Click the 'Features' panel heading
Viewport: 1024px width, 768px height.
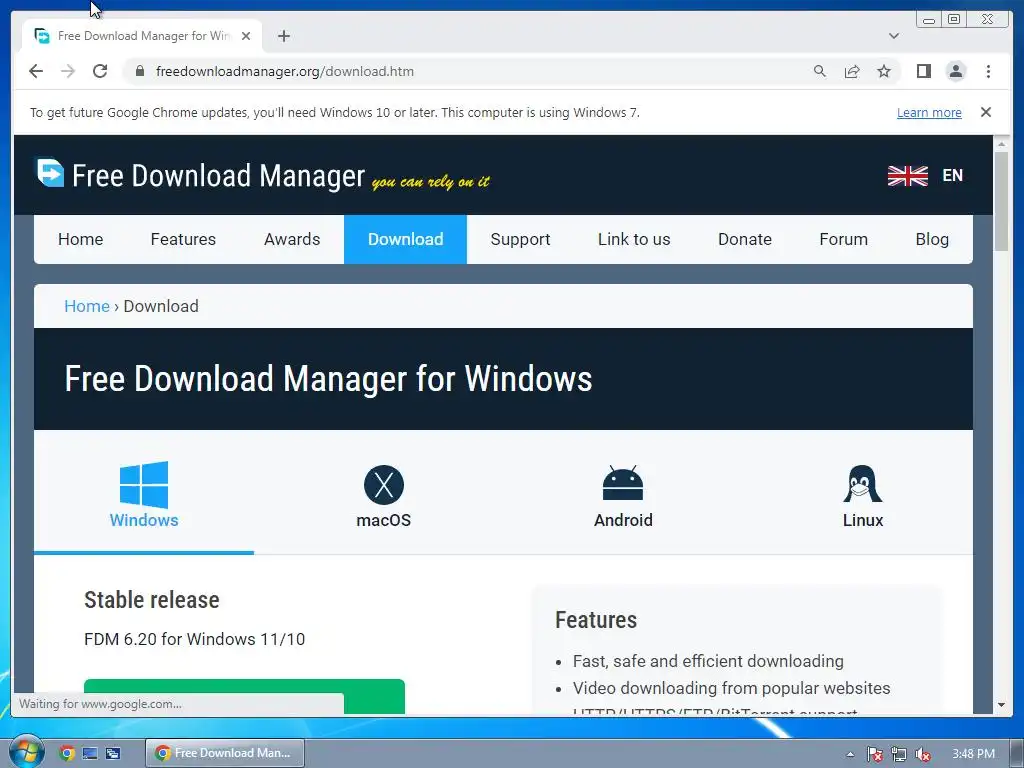(596, 620)
